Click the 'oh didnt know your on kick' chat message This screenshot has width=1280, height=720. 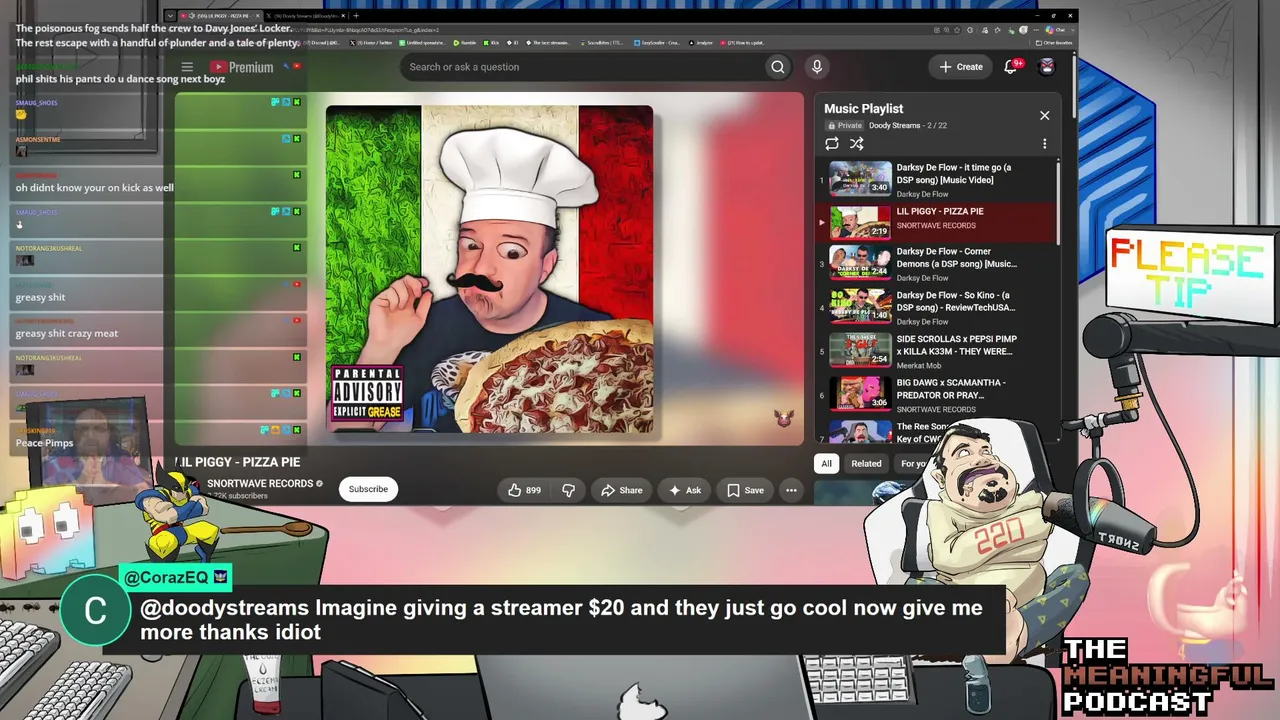tap(95, 188)
